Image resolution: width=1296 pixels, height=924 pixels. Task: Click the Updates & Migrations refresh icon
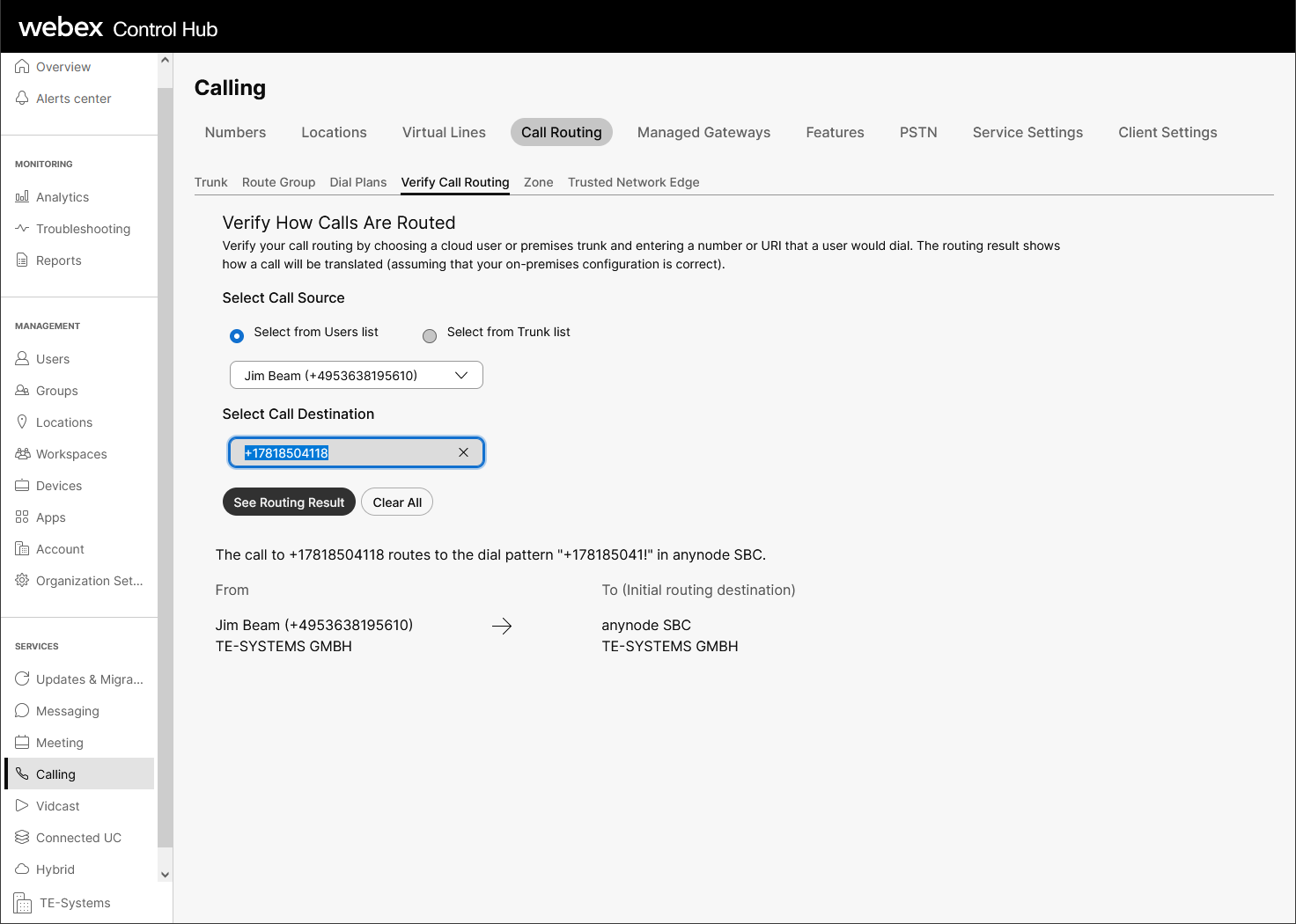pyautogui.click(x=22, y=679)
